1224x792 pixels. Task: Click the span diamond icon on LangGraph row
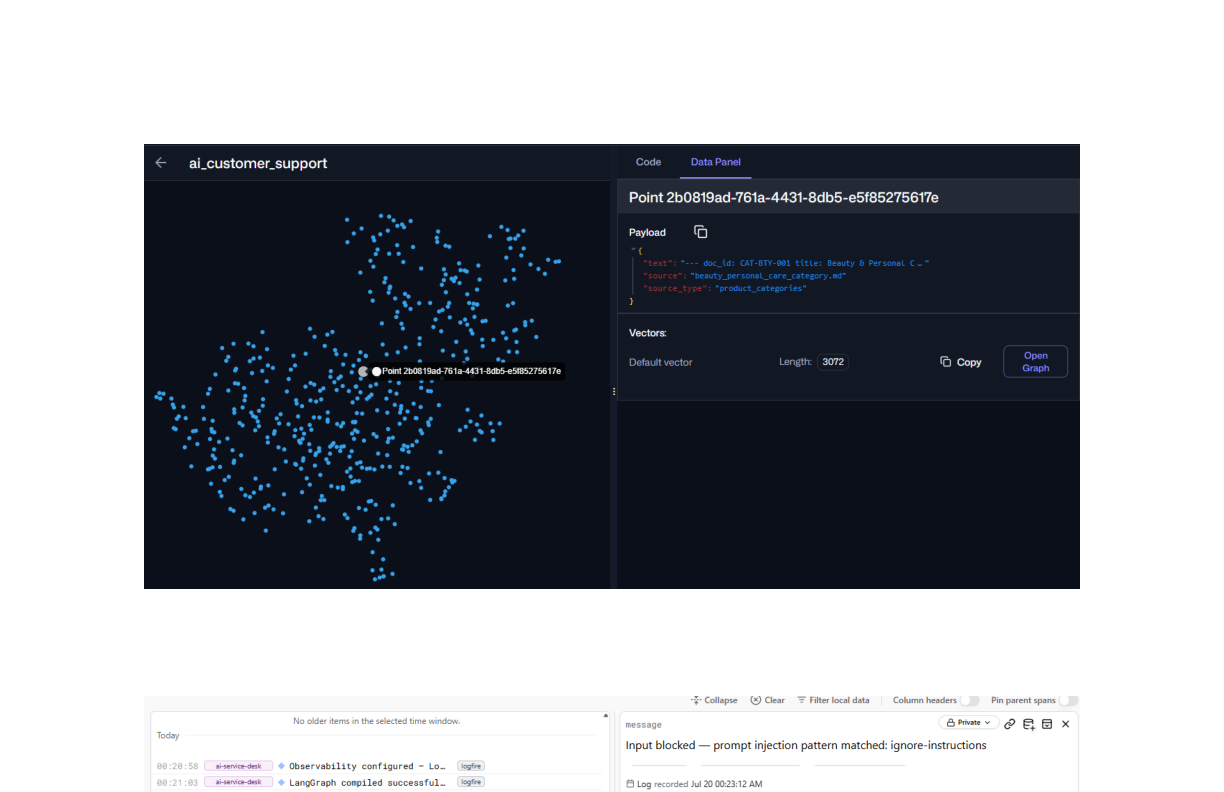[x=281, y=782]
